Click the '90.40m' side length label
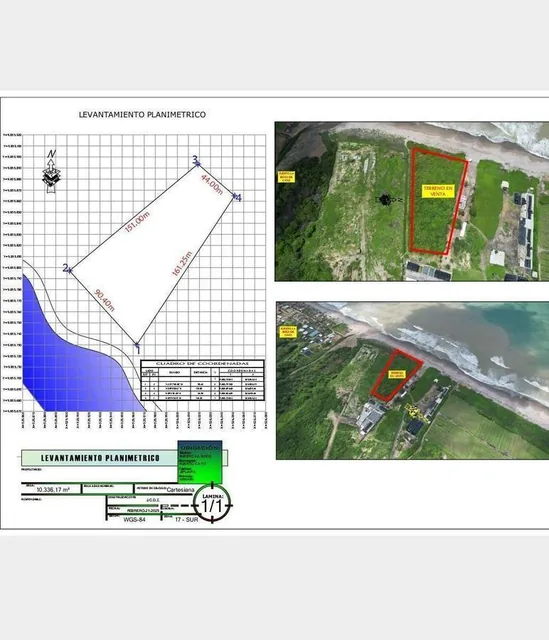The image size is (549, 640). (104, 300)
